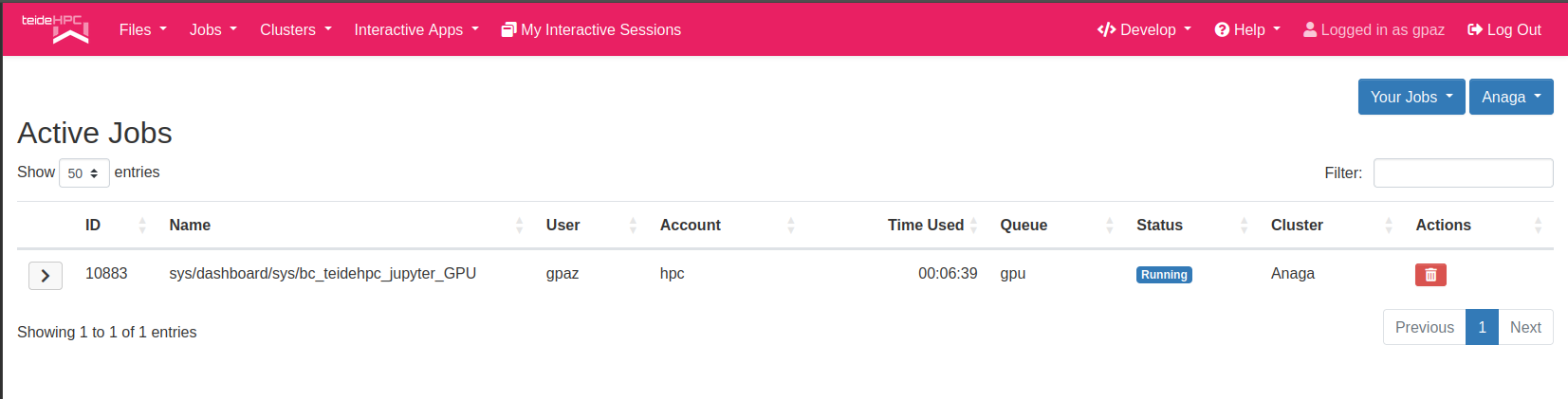Expand details for job 10883
Screen dimensions: 1568x399
pyautogui.click(x=45, y=276)
